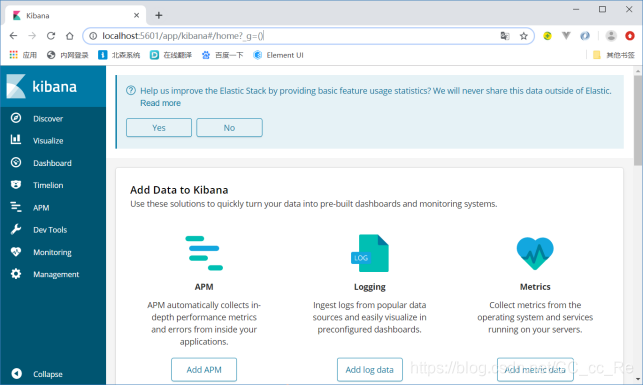Open the bookmarks folder at right of bookmarks bar
Image resolution: width=643 pixels, height=386 pixels.
(x=613, y=55)
